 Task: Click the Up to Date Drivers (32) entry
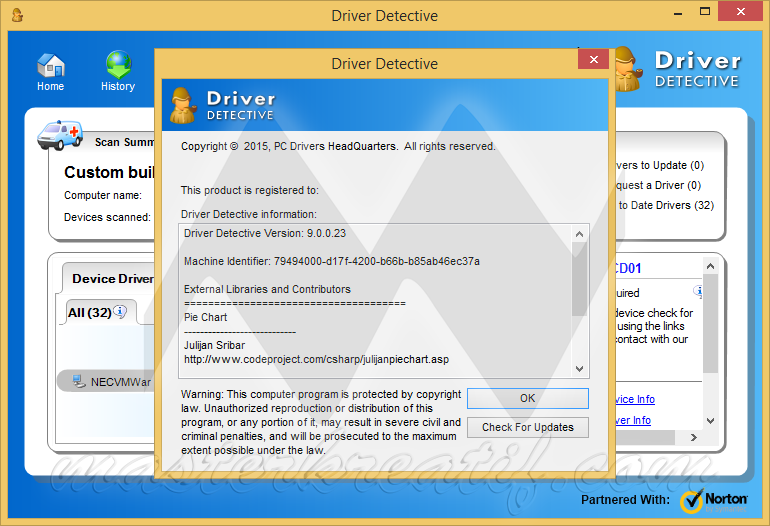[665, 205]
